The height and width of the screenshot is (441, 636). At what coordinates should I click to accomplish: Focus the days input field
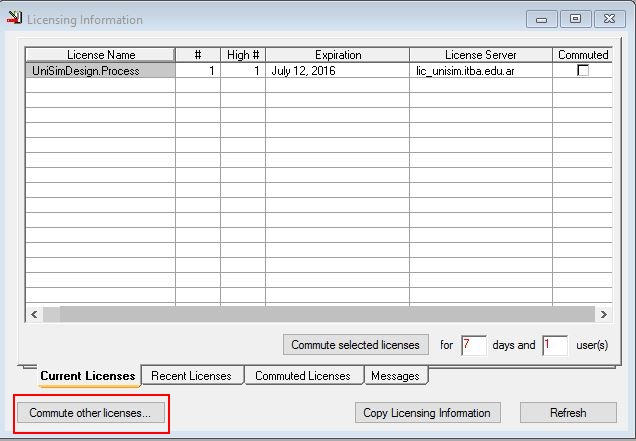point(473,345)
